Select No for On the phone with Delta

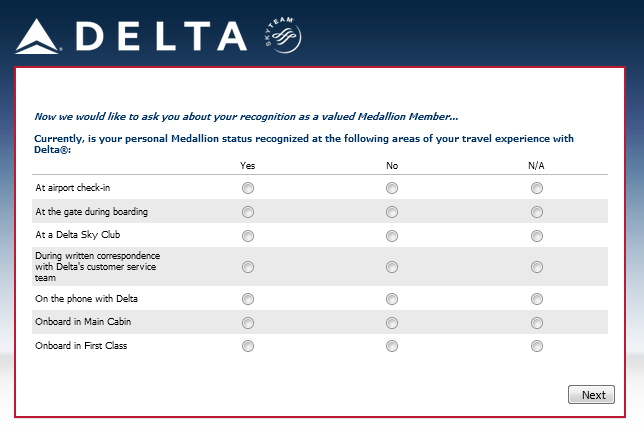pos(392,299)
